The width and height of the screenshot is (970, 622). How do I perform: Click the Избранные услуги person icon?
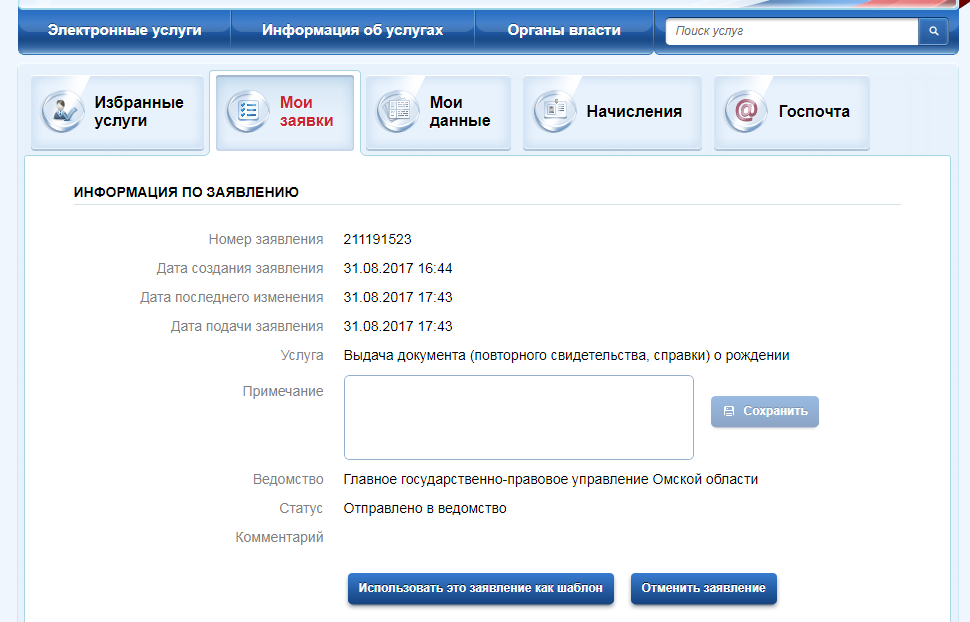pos(63,111)
